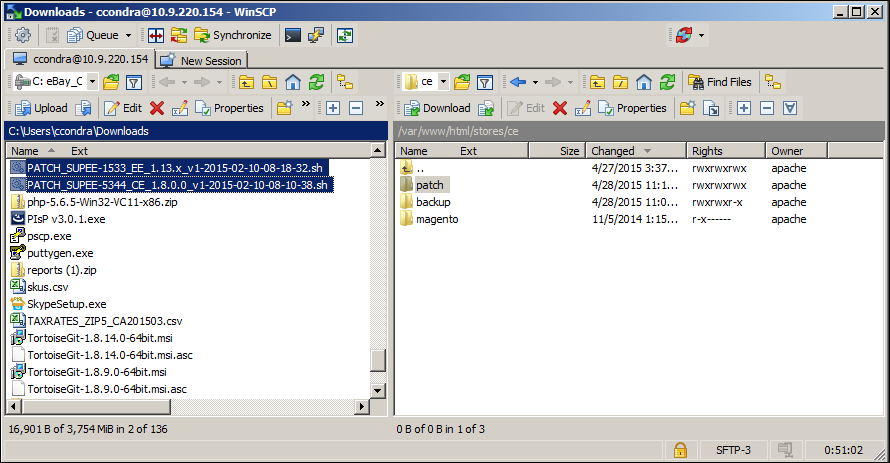This screenshot has width=890, height=463.
Task: Rename selected local file icon
Action: pyautogui.click(x=180, y=108)
